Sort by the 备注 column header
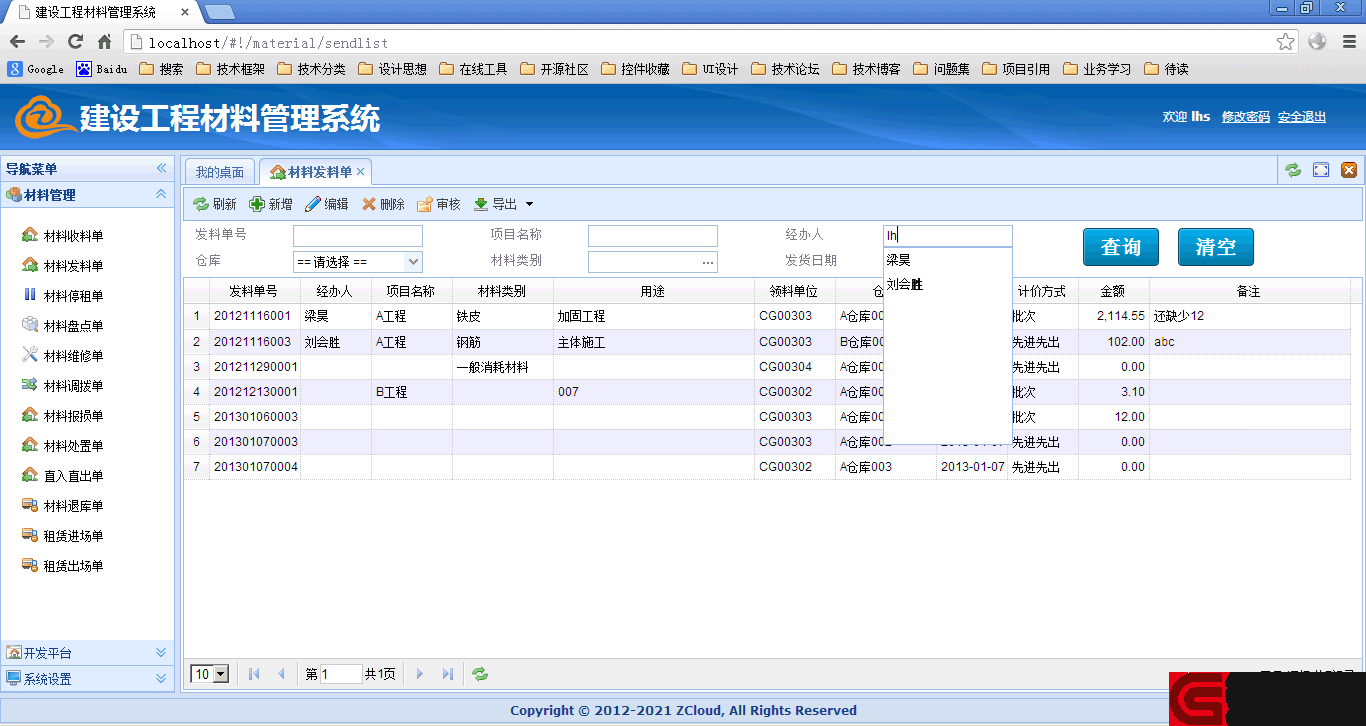 [1248, 291]
